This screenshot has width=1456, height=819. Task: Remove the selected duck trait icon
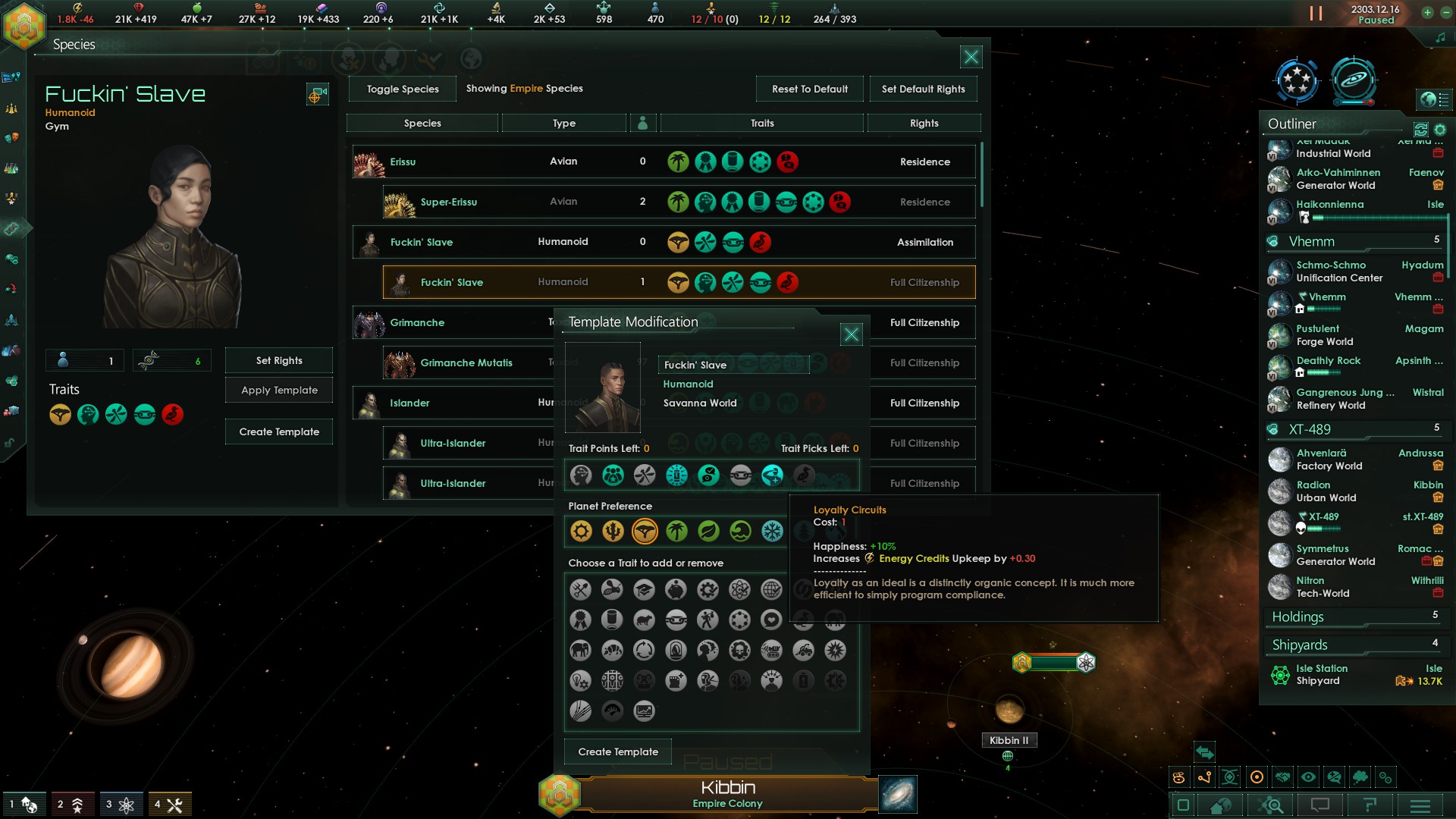coord(804,475)
